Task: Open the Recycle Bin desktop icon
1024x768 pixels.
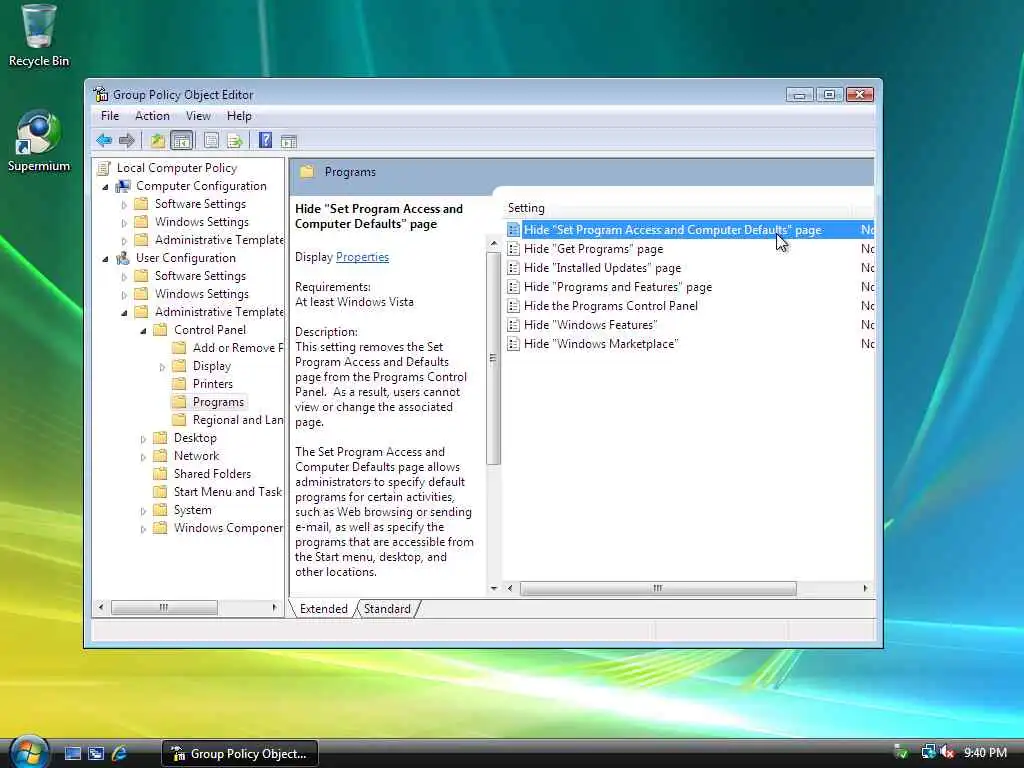Action: 39,36
